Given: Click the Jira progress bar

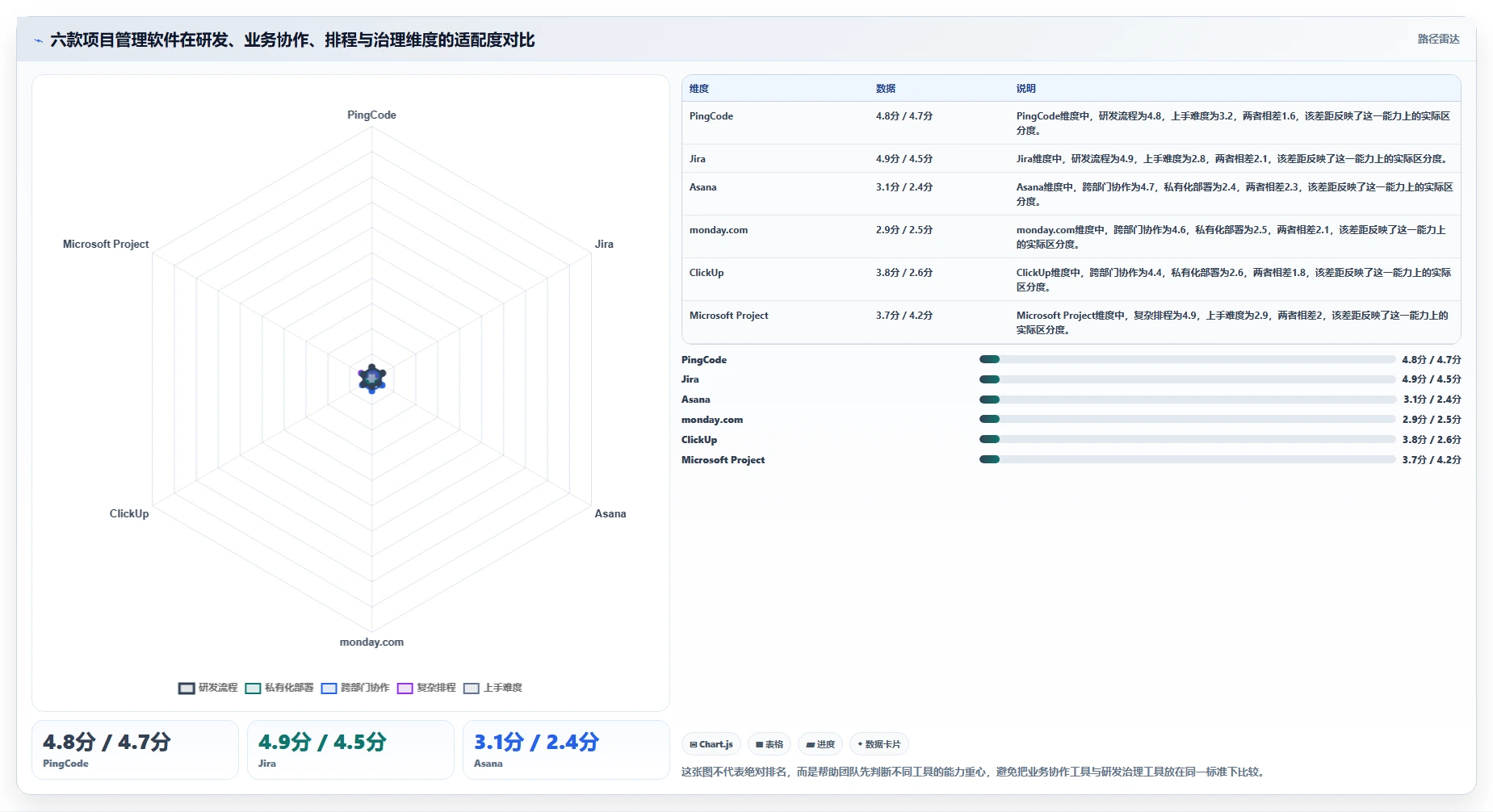Looking at the screenshot, I should click(1187, 379).
